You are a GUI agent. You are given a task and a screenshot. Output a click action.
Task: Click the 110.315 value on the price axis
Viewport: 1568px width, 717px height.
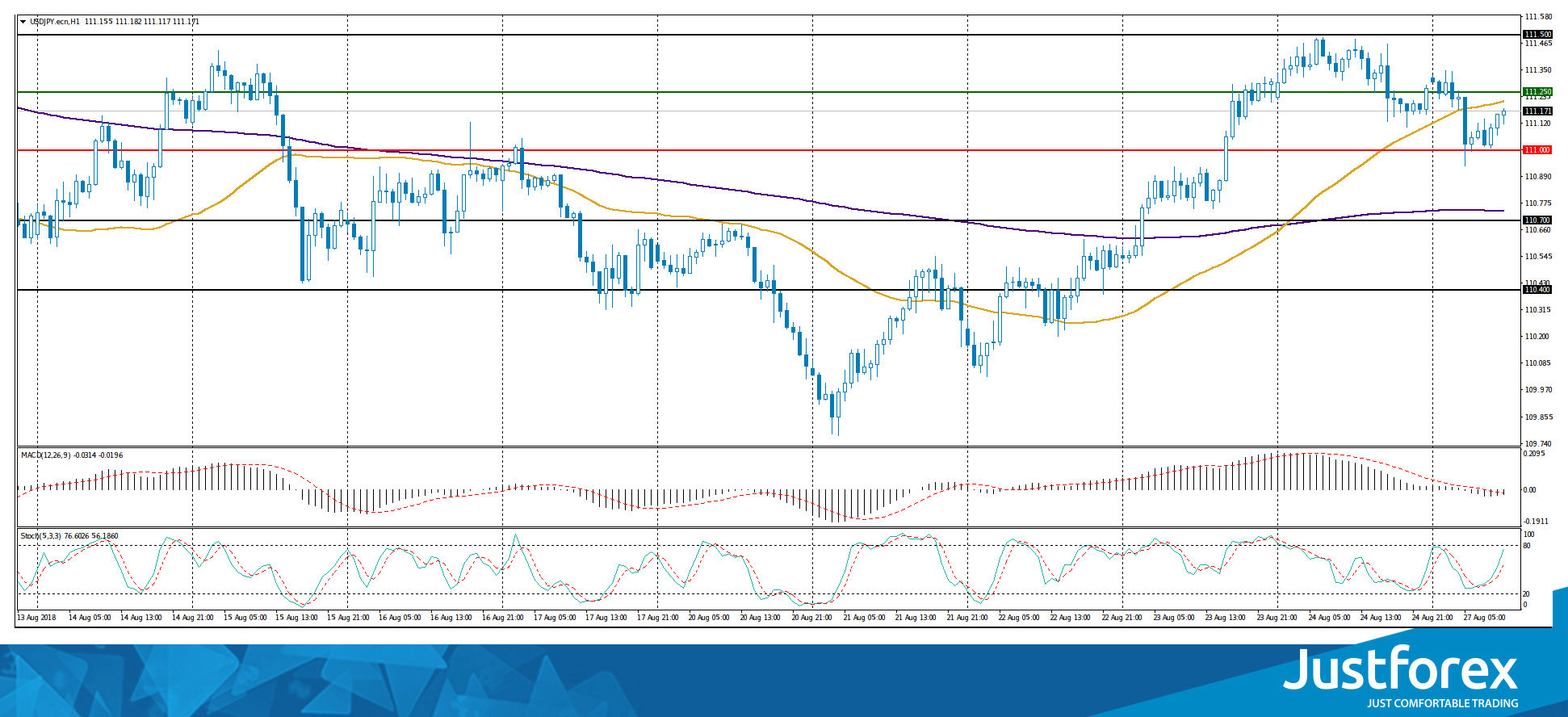[x=1537, y=310]
